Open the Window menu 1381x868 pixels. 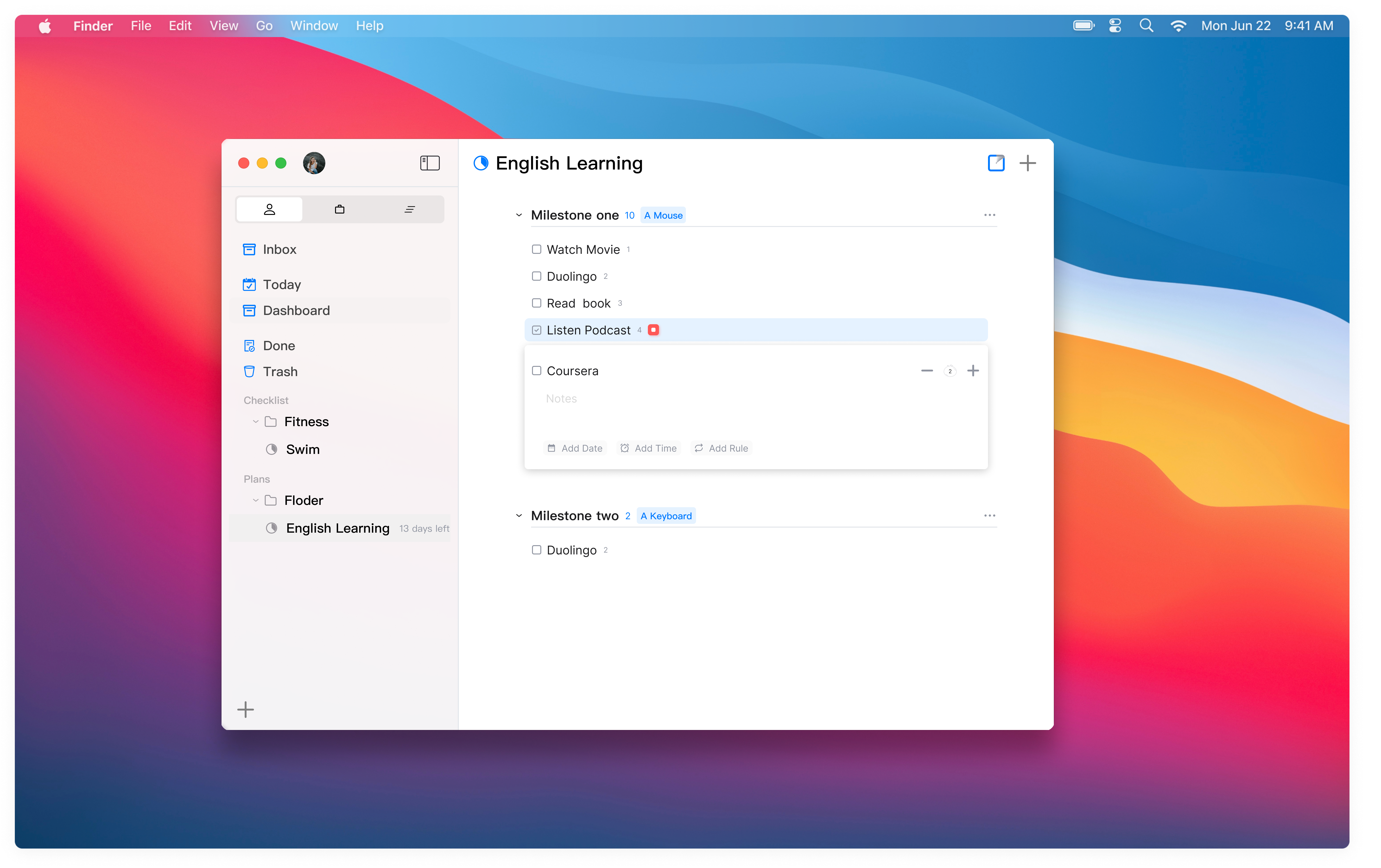click(x=314, y=26)
